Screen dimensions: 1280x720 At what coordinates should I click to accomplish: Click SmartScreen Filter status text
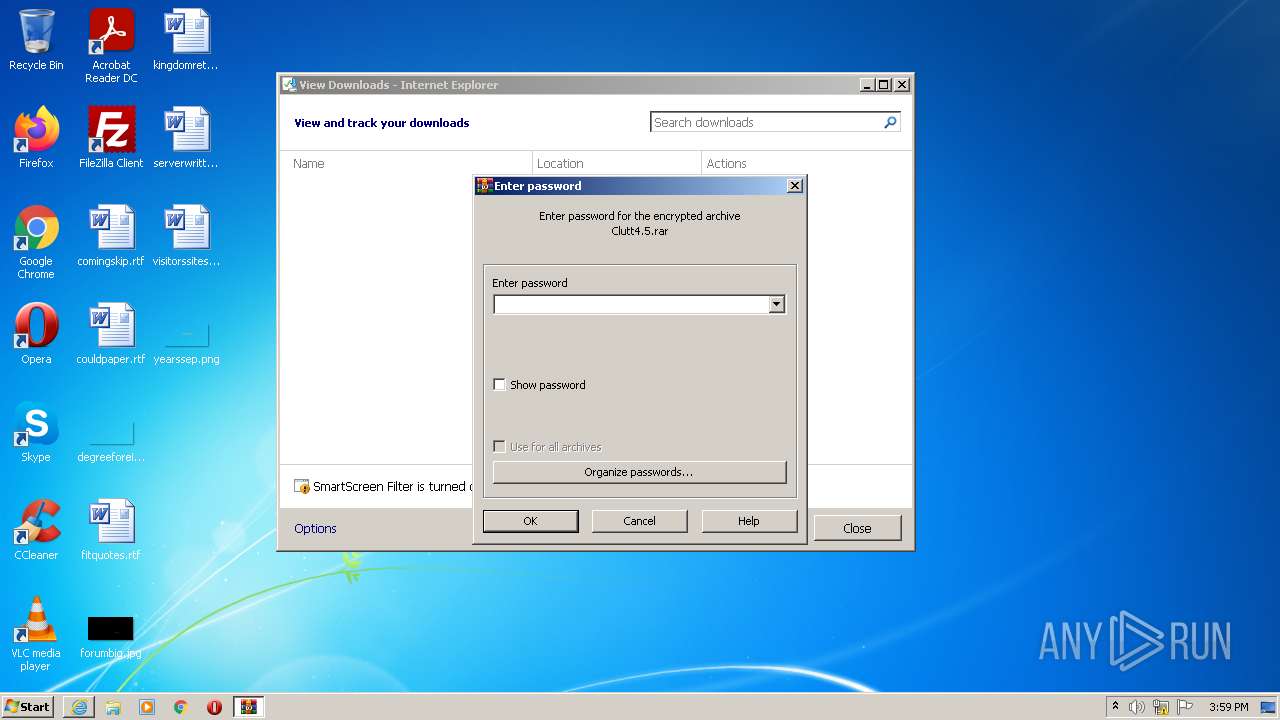[x=390, y=487]
